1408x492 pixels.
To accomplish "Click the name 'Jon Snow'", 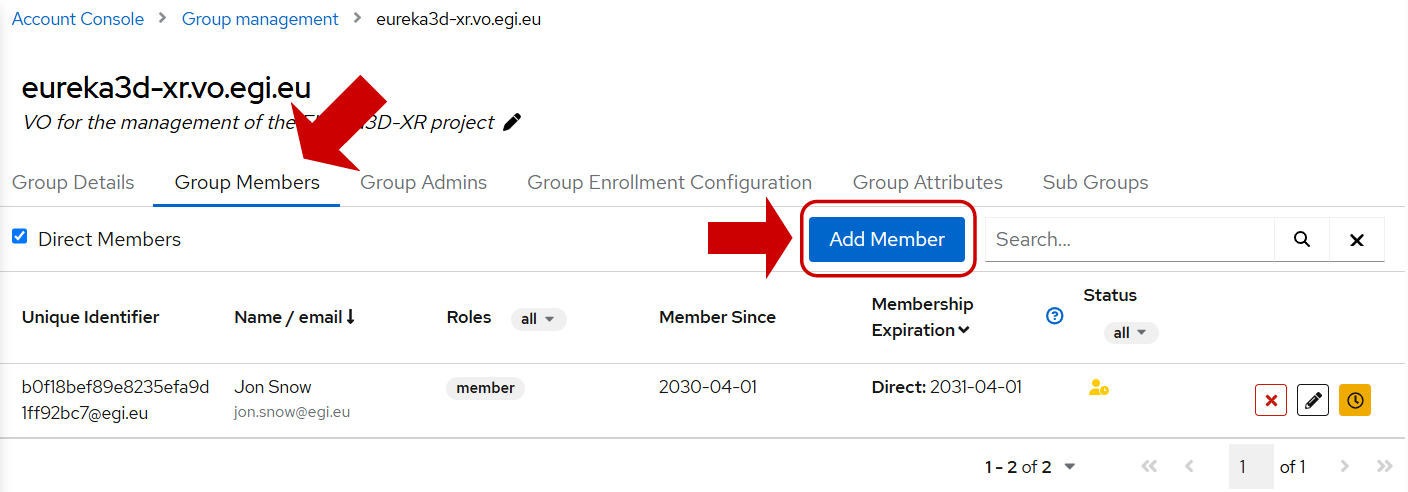I will [273, 387].
